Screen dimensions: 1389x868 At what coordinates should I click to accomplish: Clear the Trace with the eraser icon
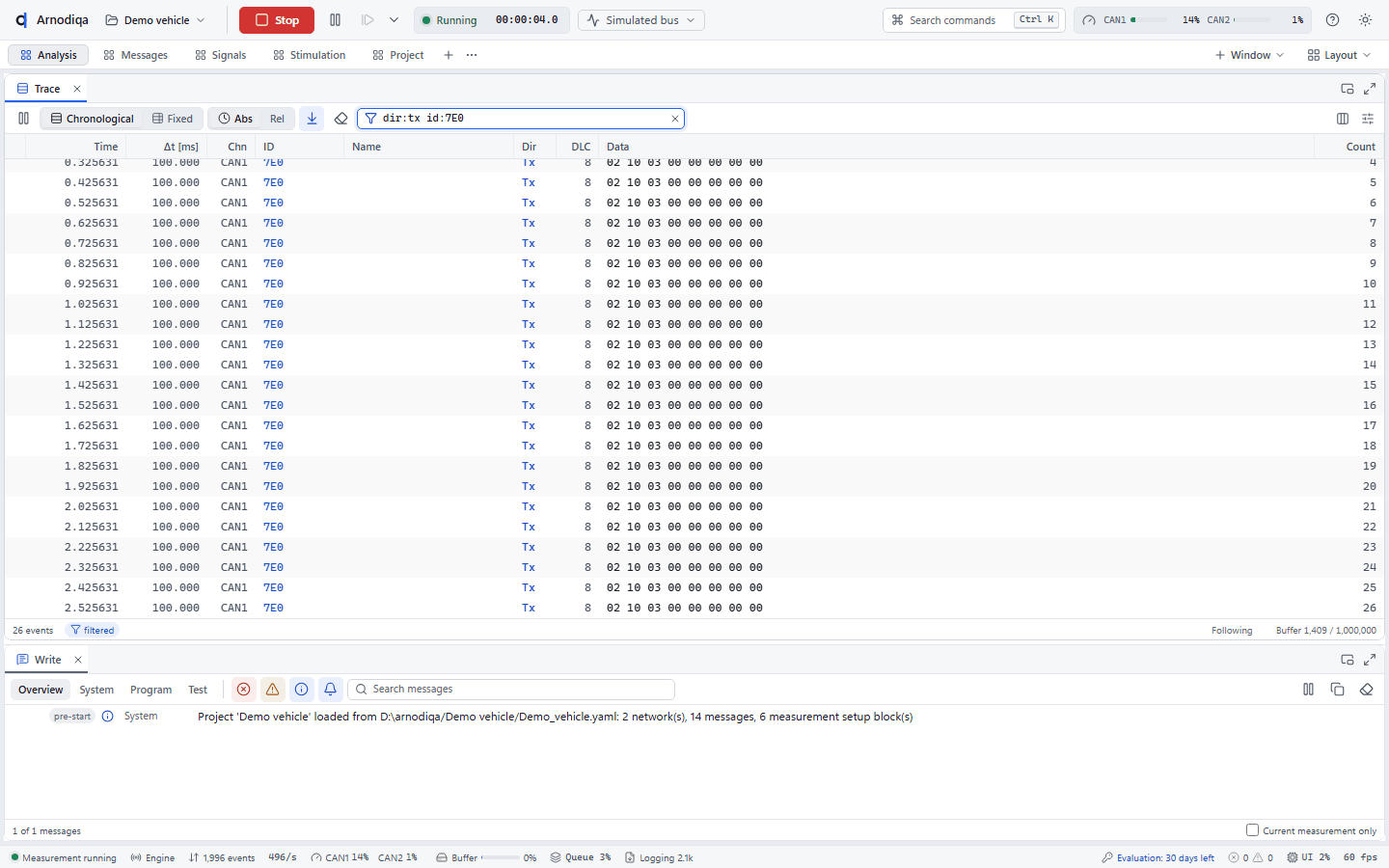point(340,119)
